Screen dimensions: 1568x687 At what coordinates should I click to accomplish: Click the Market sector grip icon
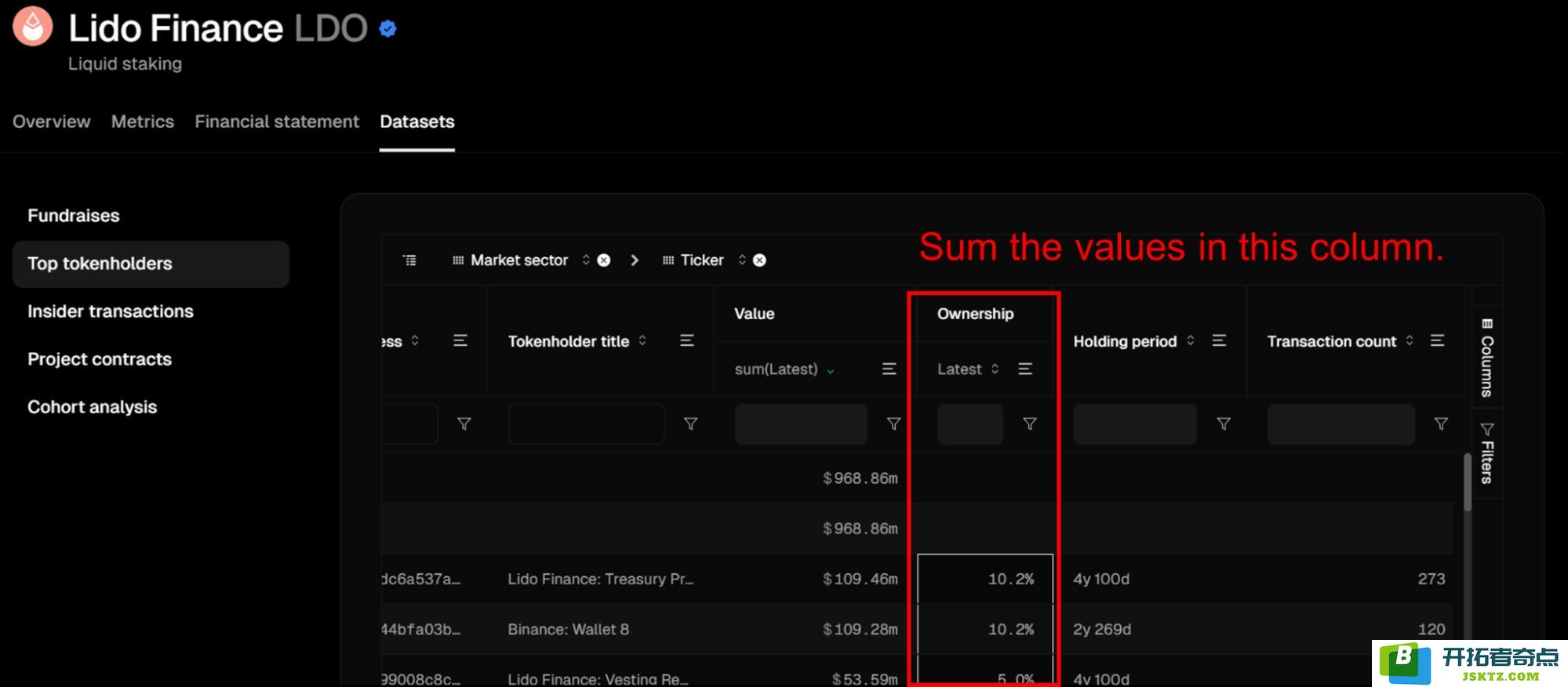458,260
